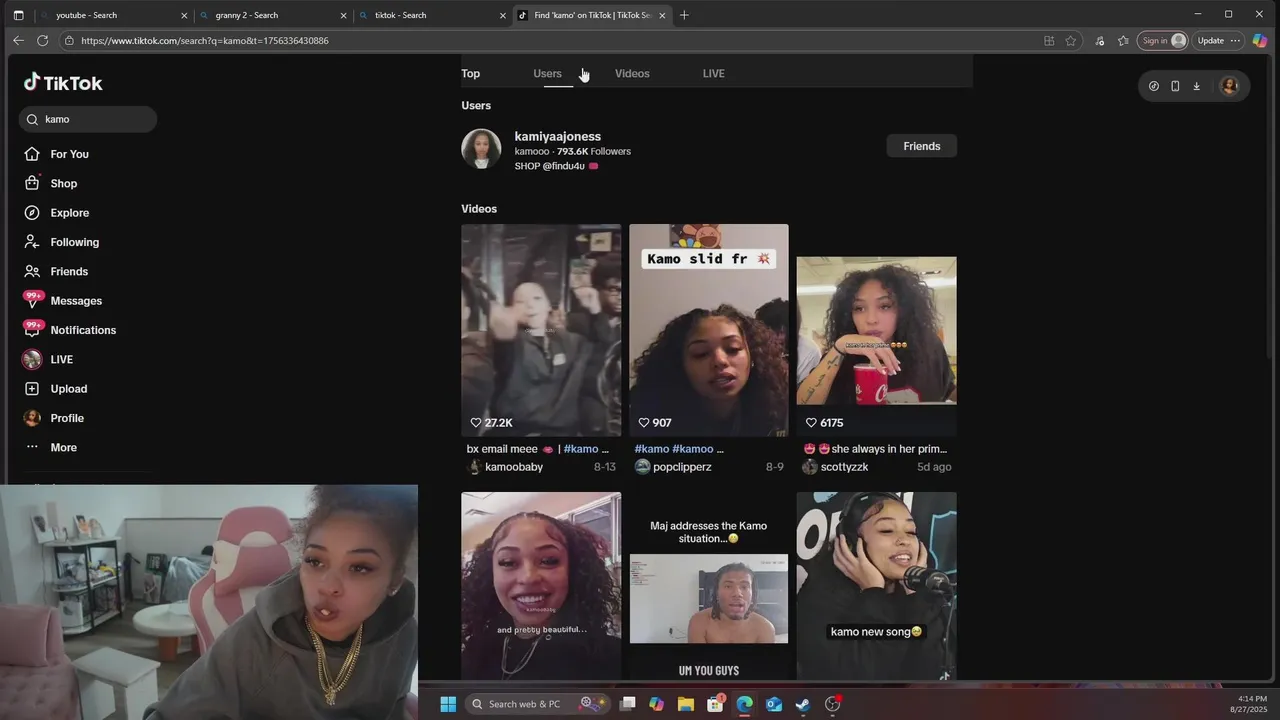Open File Explorer from the taskbar

pyautogui.click(x=686, y=704)
